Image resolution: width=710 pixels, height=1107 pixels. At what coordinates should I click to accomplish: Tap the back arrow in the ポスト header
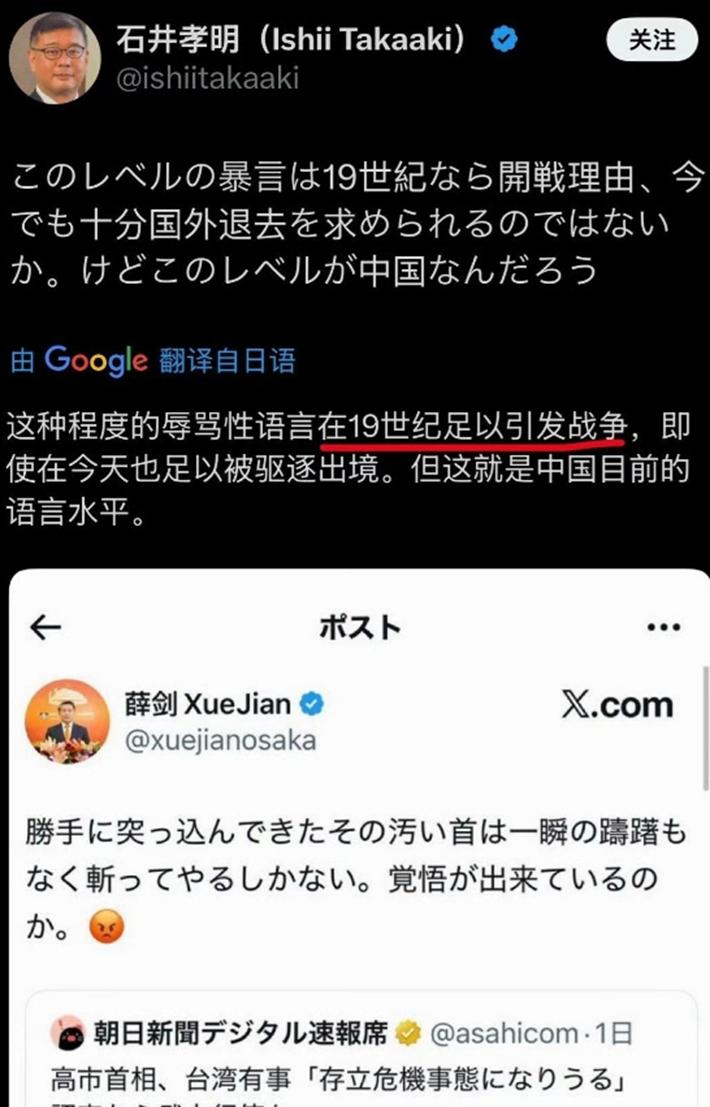(x=46, y=627)
